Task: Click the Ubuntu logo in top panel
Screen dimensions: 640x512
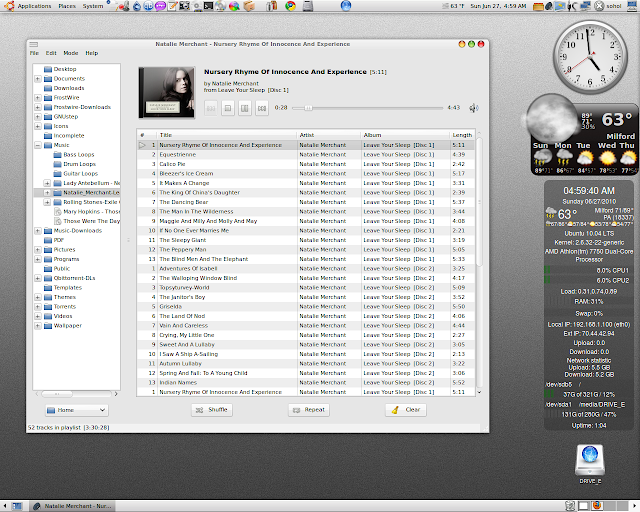Action: tap(9, 6)
